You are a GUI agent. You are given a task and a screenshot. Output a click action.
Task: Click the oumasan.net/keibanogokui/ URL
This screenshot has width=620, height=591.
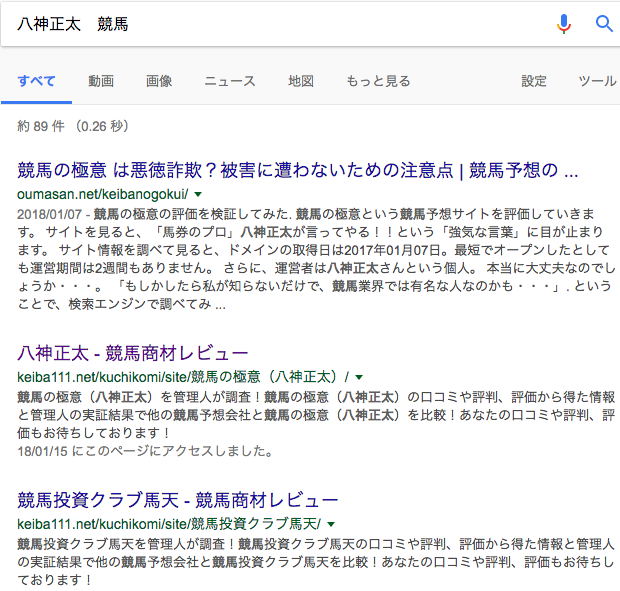[103, 194]
